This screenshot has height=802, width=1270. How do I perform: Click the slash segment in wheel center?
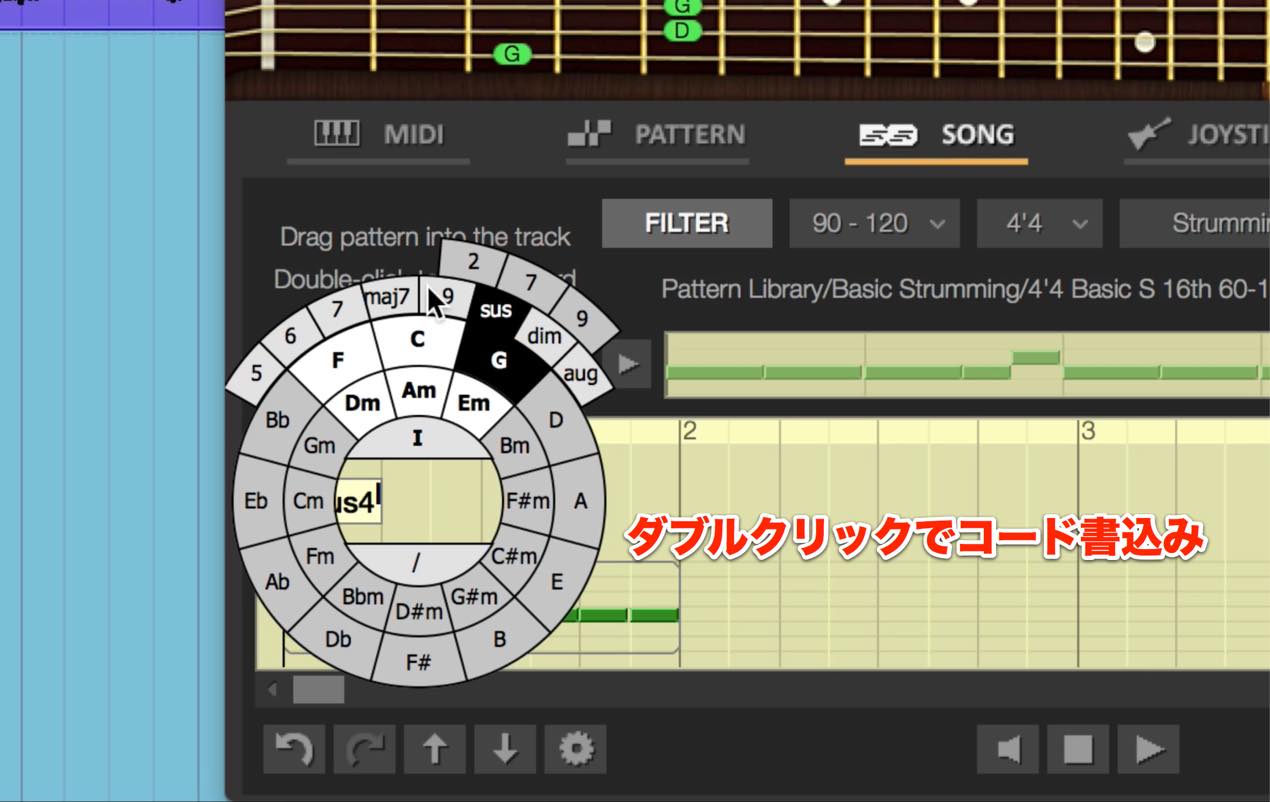(417, 563)
